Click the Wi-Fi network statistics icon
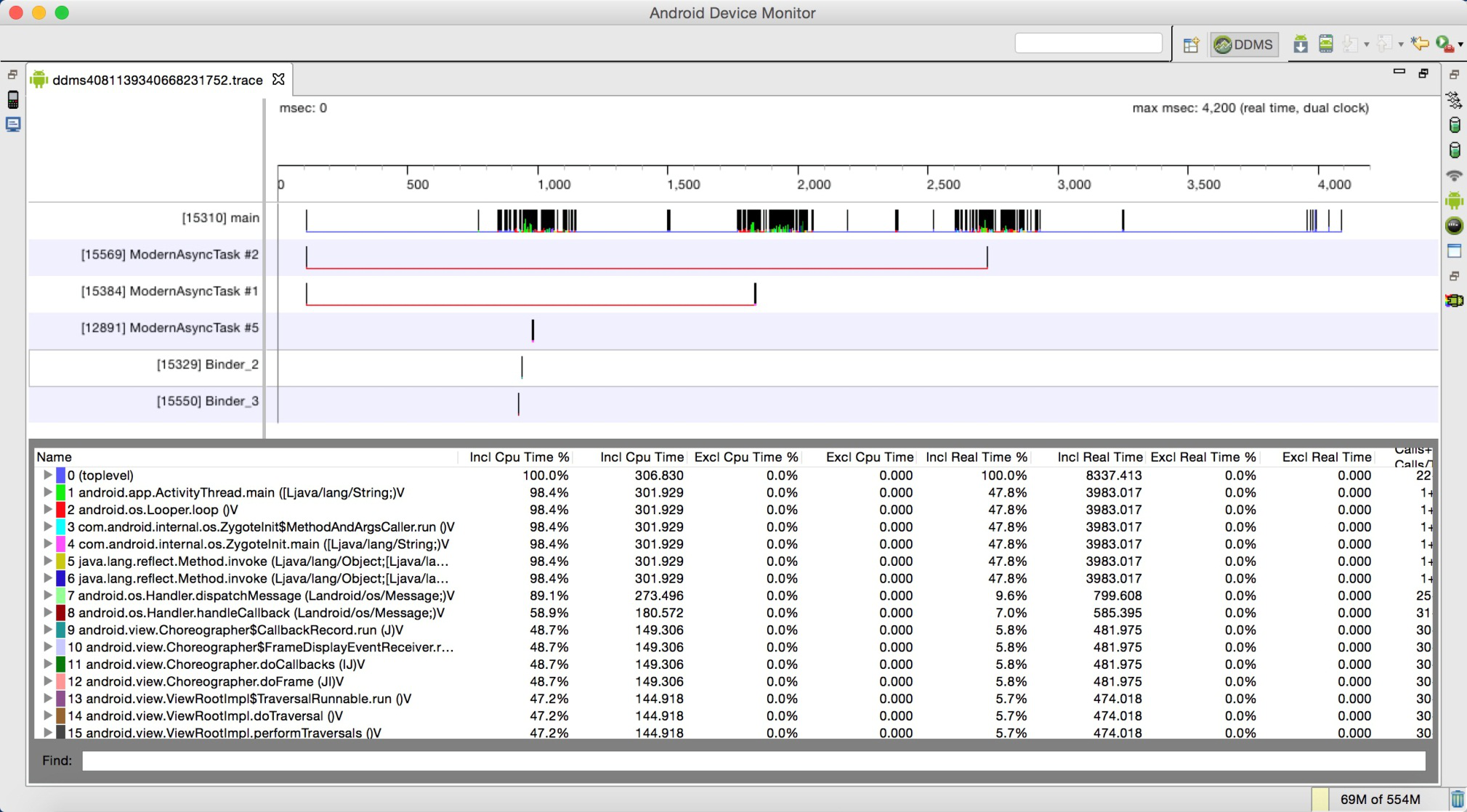The image size is (1467, 812). pos(1454,175)
